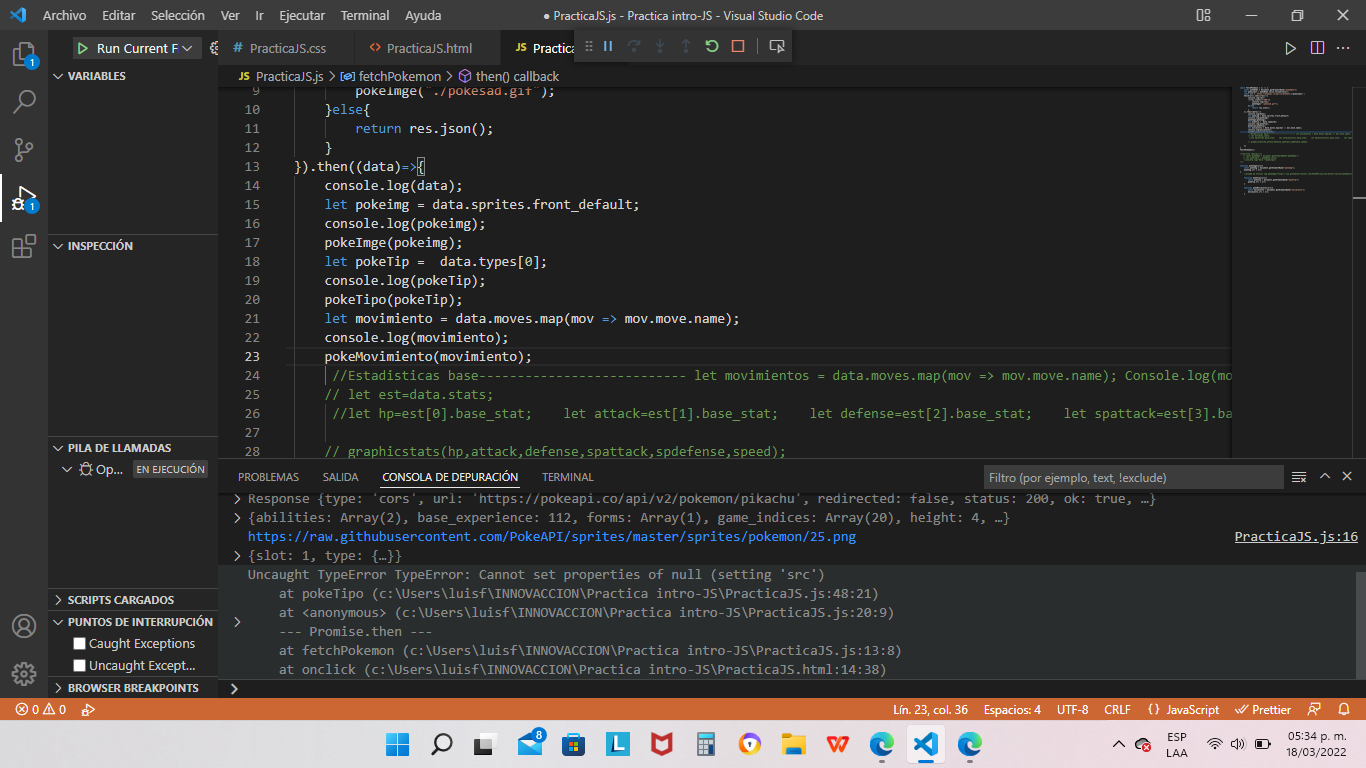Restart the debug session
The height and width of the screenshot is (768, 1366).
[710, 46]
